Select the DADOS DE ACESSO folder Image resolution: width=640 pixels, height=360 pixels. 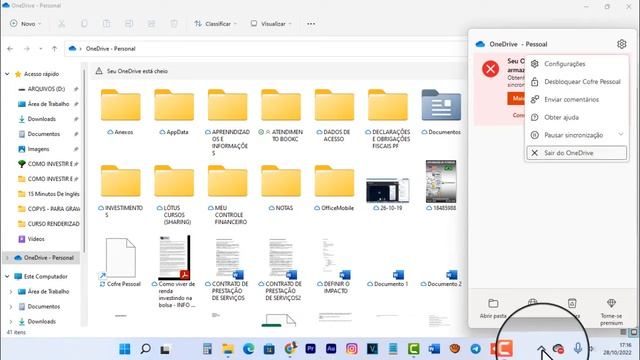334,116
